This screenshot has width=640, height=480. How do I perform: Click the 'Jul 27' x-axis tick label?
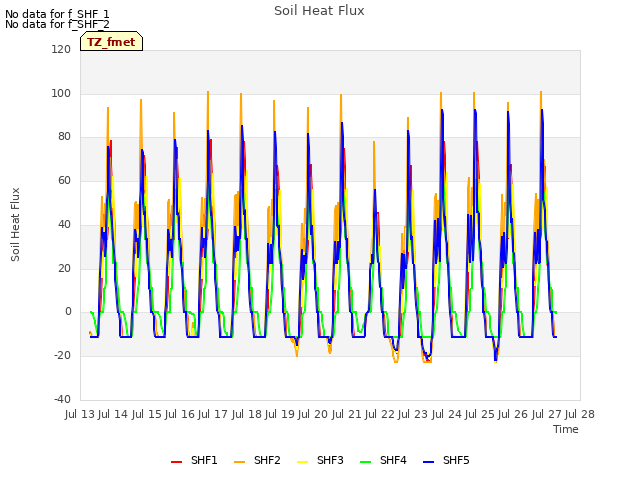coord(547,414)
